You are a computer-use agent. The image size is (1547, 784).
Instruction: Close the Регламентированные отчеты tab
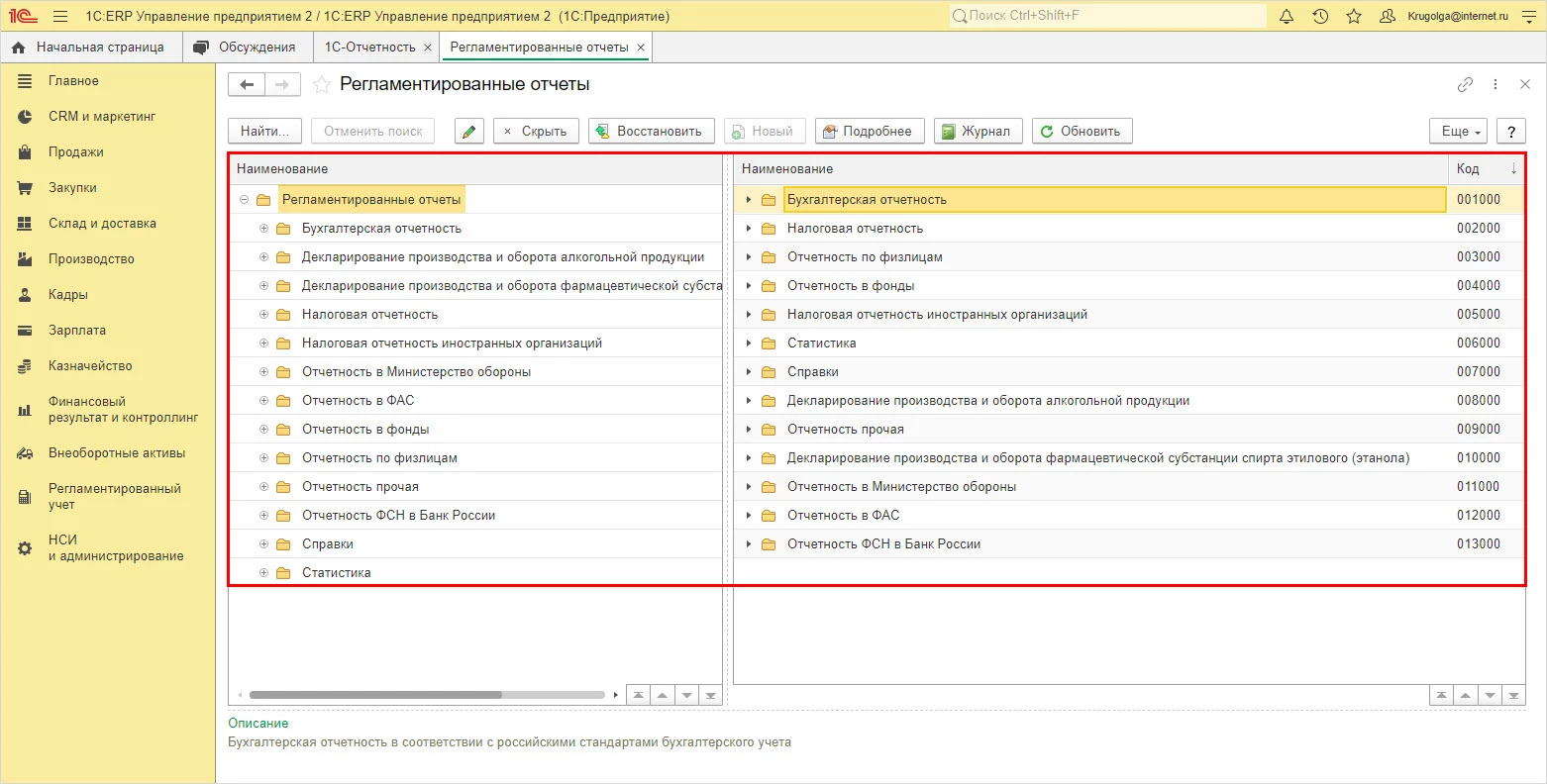(x=641, y=47)
